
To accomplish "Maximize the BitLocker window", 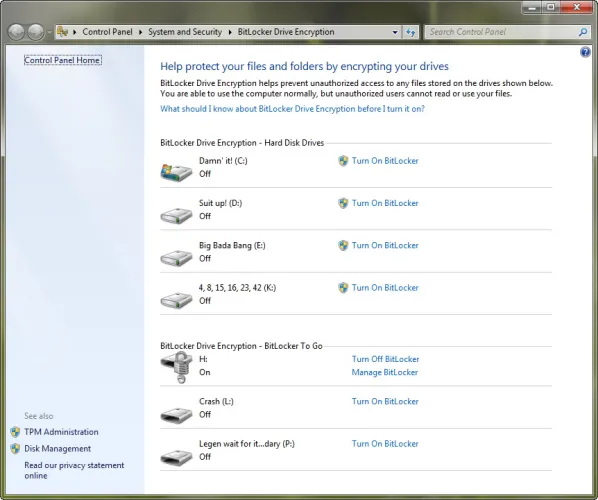I will tap(551, 7).
